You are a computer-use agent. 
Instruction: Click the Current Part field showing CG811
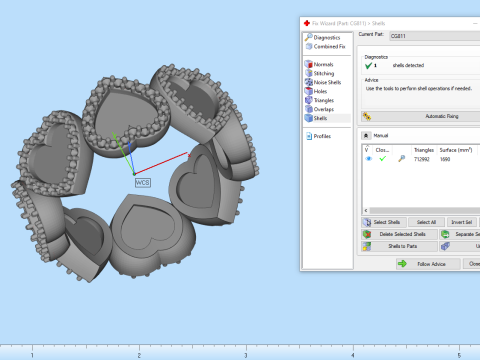[x=434, y=36]
